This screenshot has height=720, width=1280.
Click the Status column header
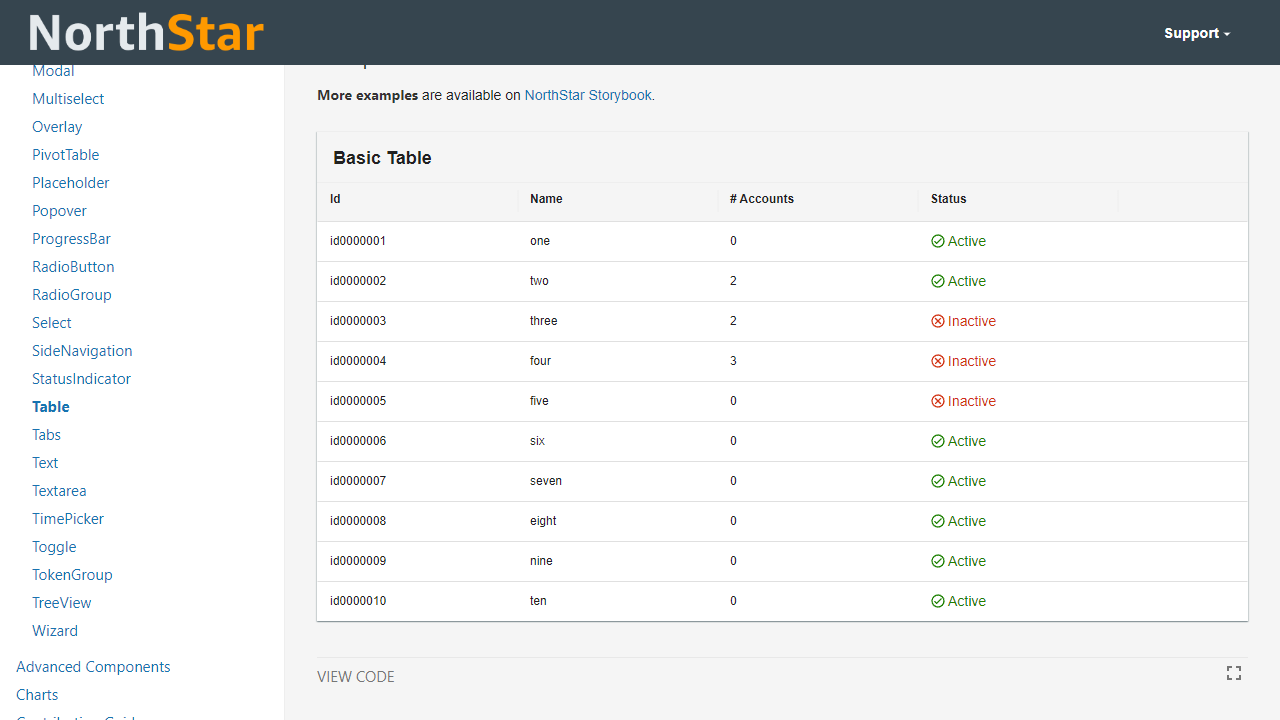coord(948,199)
